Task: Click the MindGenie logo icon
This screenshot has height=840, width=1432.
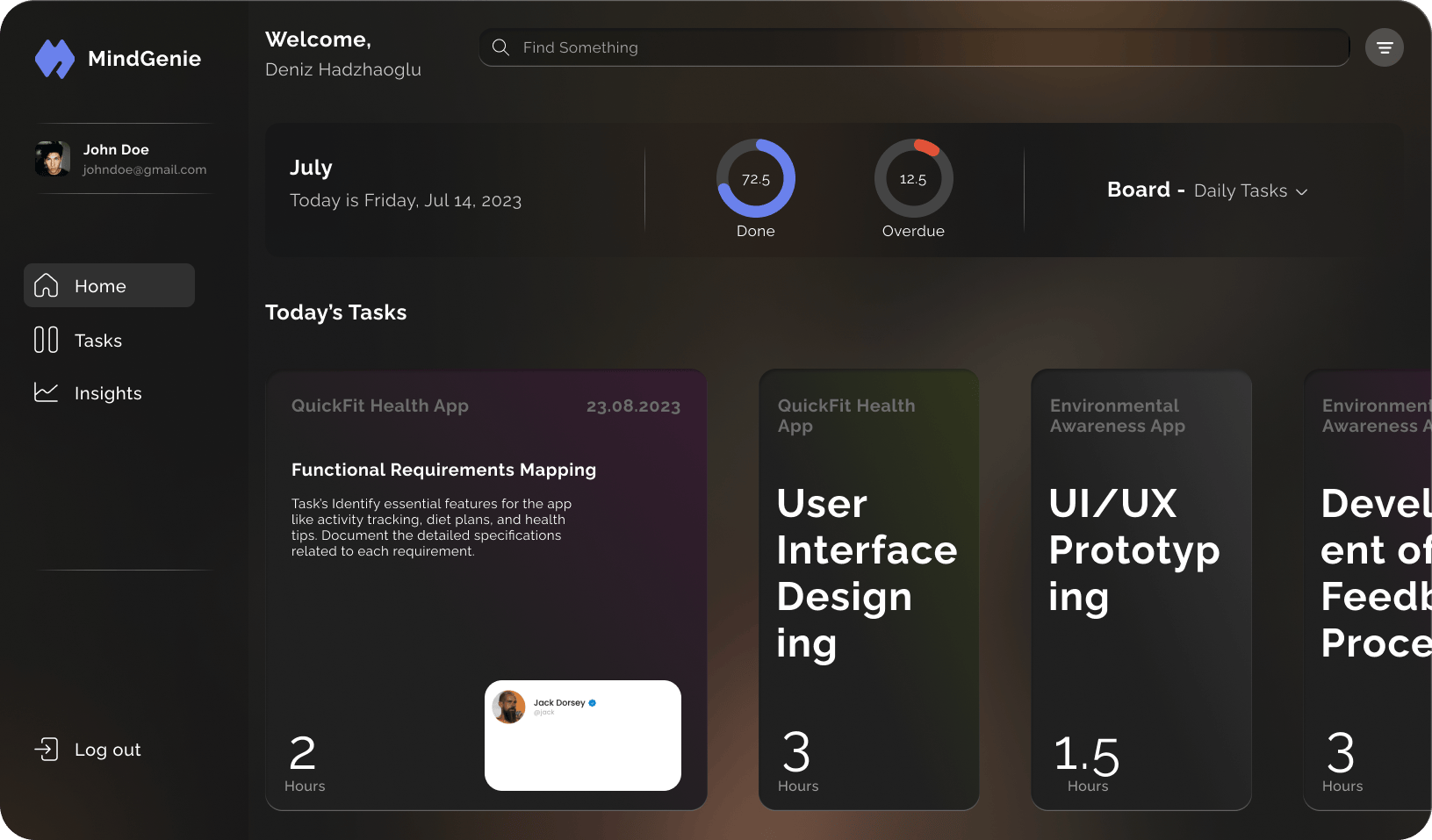Action: click(x=54, y=59)
